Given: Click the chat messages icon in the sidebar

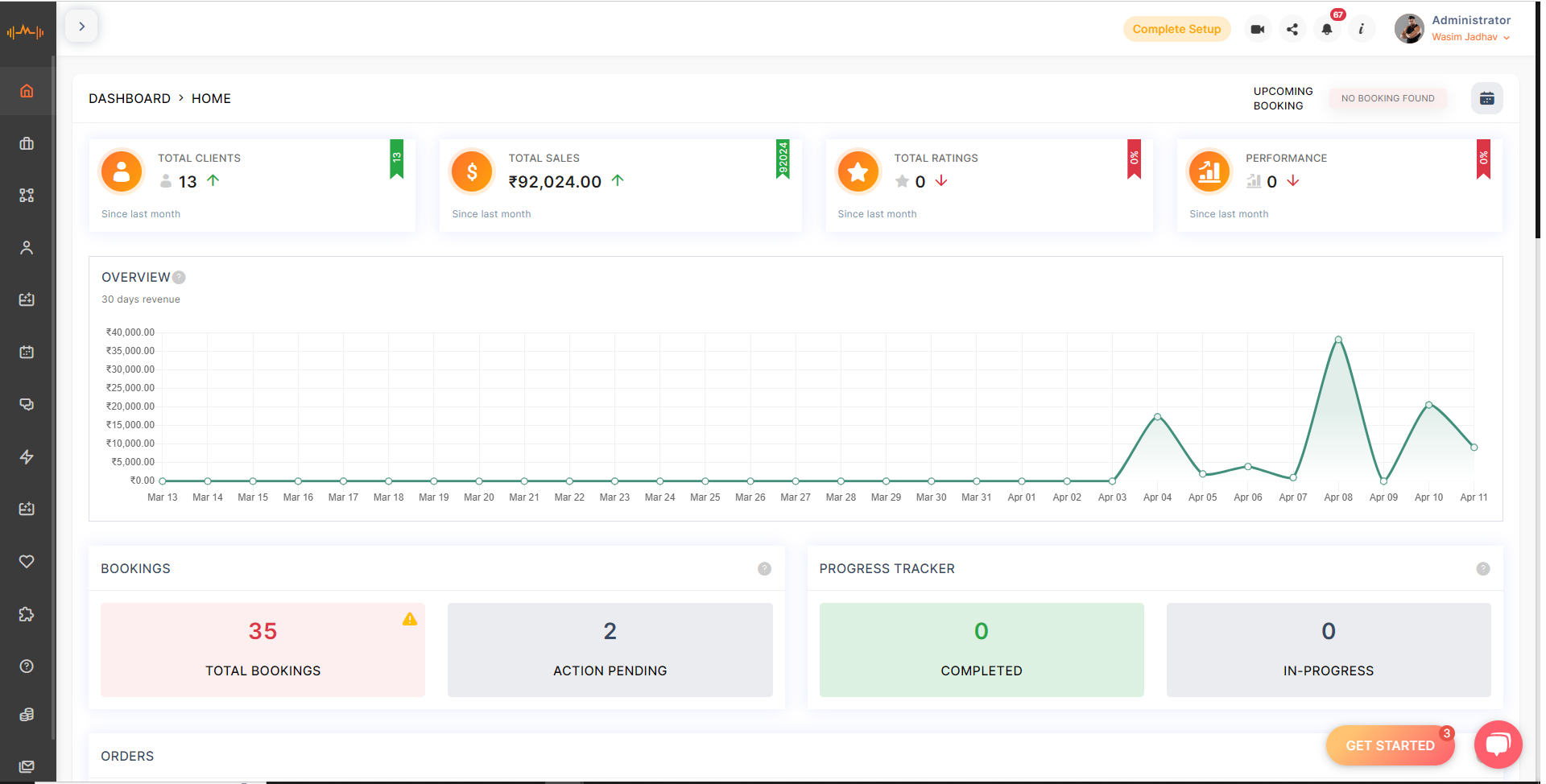Looking at the screenshot, I should (27, 404).
